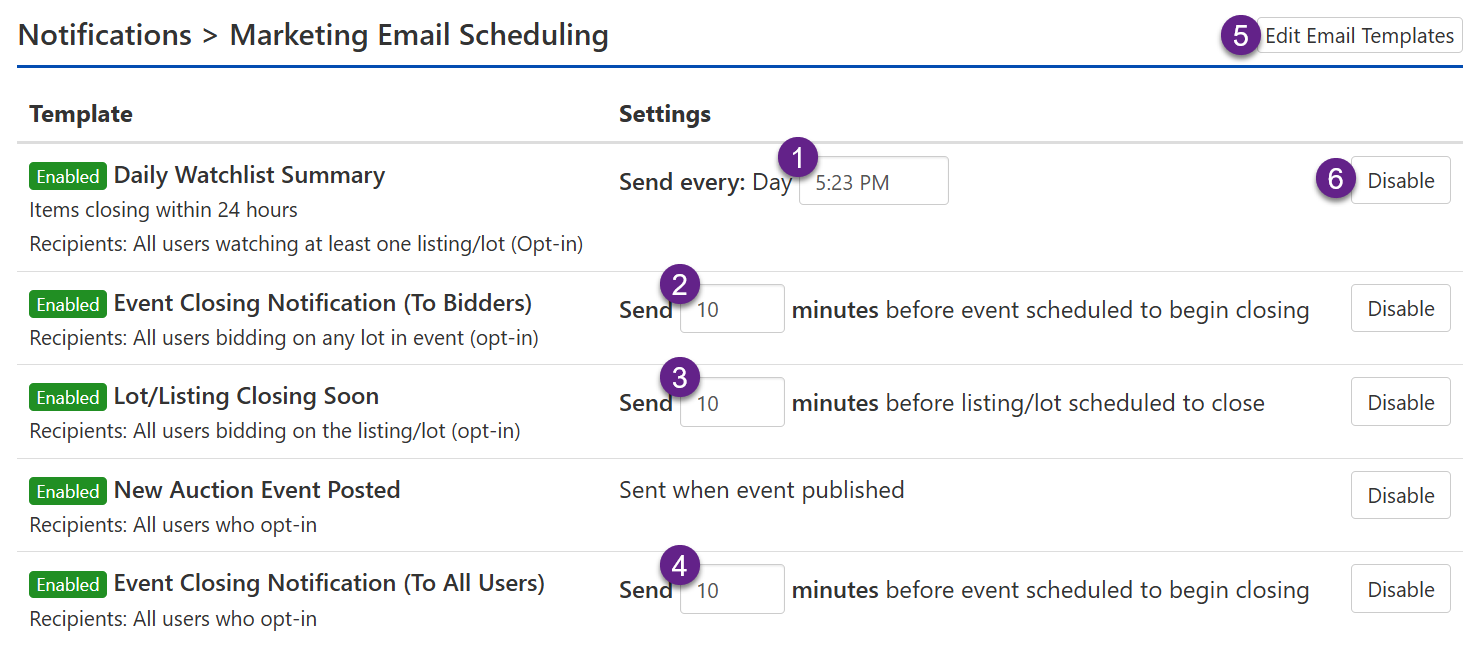Click Enabled badge beside New Auction Event Posted
Image resolution: width=1477 pixels, height=666 pixels.
click(68, 491)
